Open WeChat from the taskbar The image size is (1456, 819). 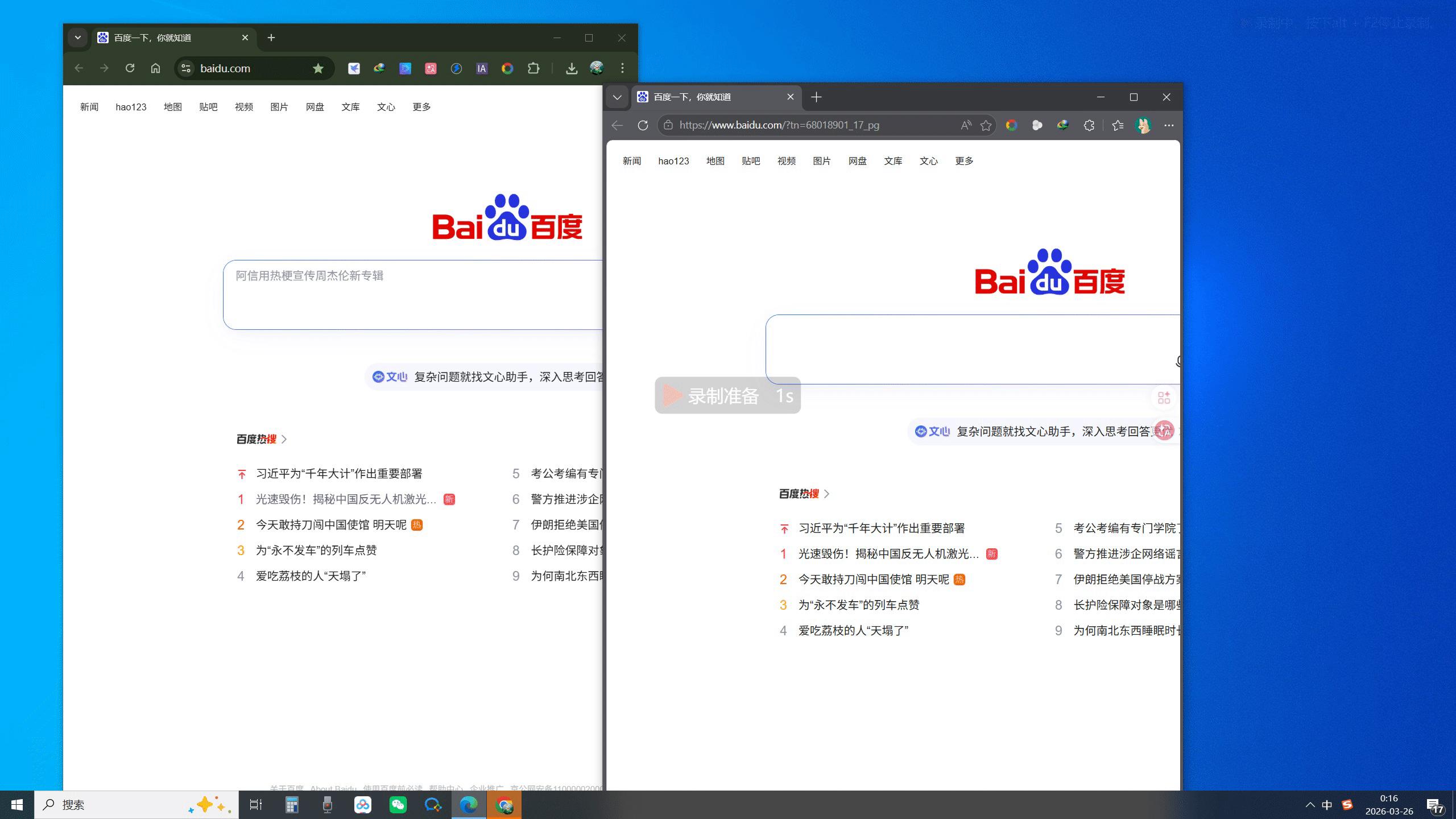point(398,805)
